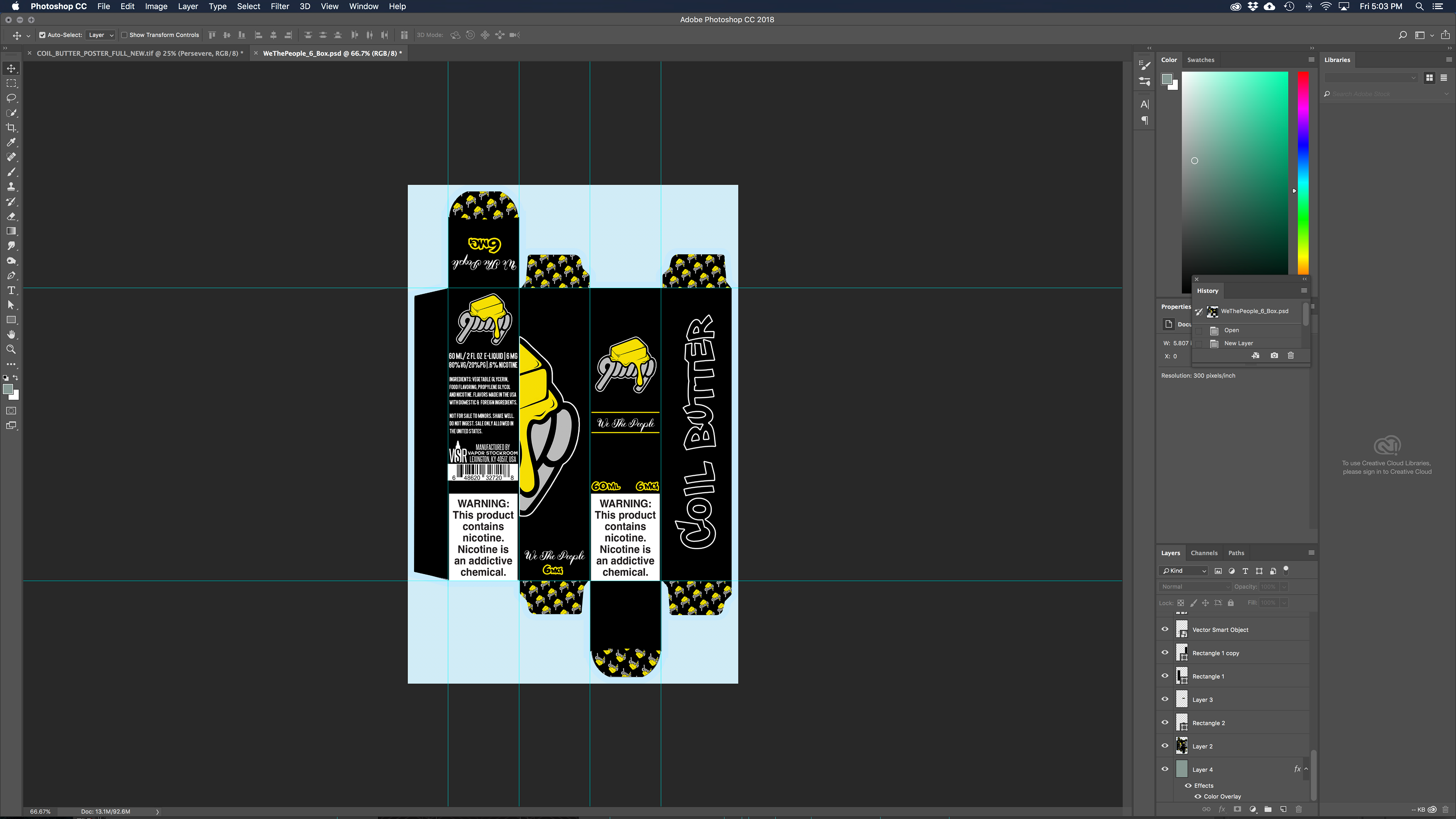Select the Smudge tool
Screen dimensions: 1456x819
[x=11, y=246]
